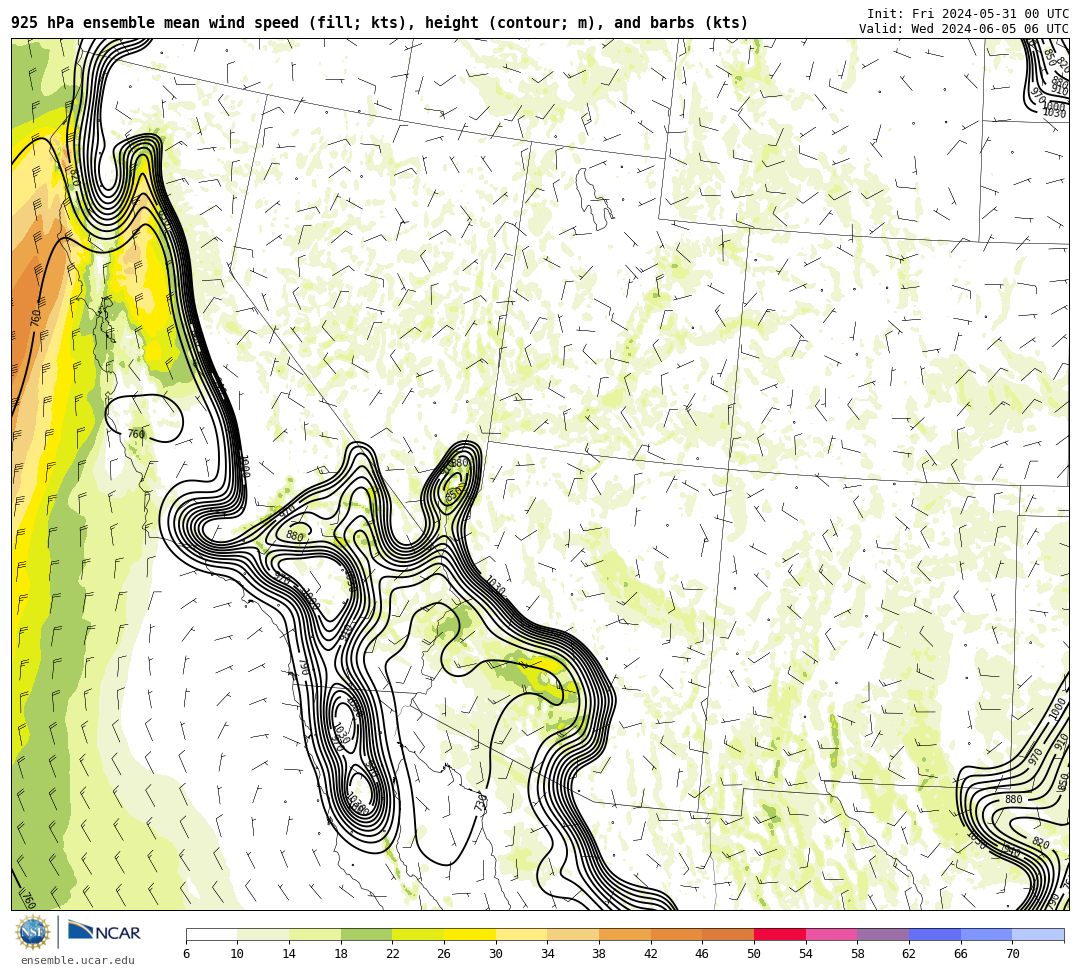Pick the red 50–54 kts color swatch
This screenshot has width=1080, height=973.
tap(780, 934)
